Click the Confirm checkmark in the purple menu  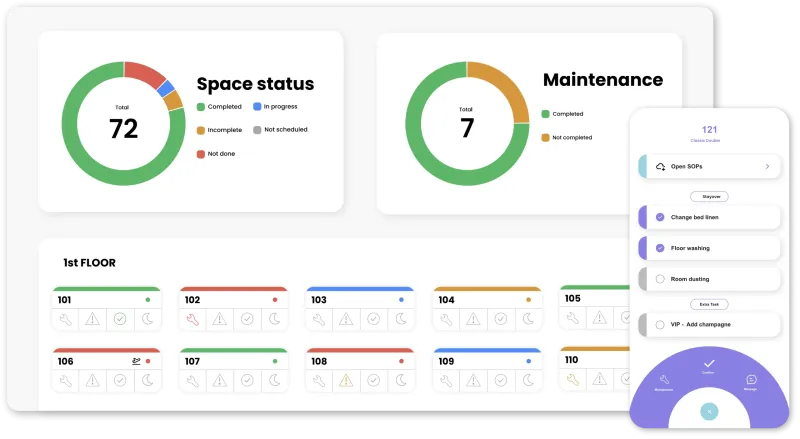coord(709,364)
